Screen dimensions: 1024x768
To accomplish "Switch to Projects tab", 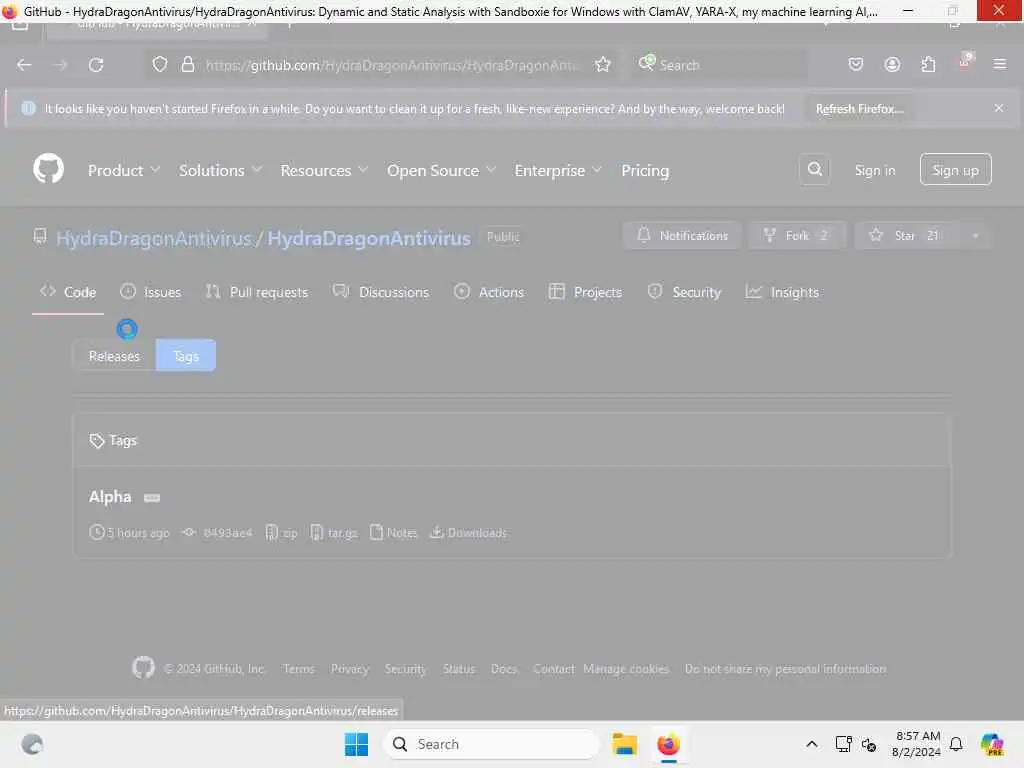I will tap(585, 292).
